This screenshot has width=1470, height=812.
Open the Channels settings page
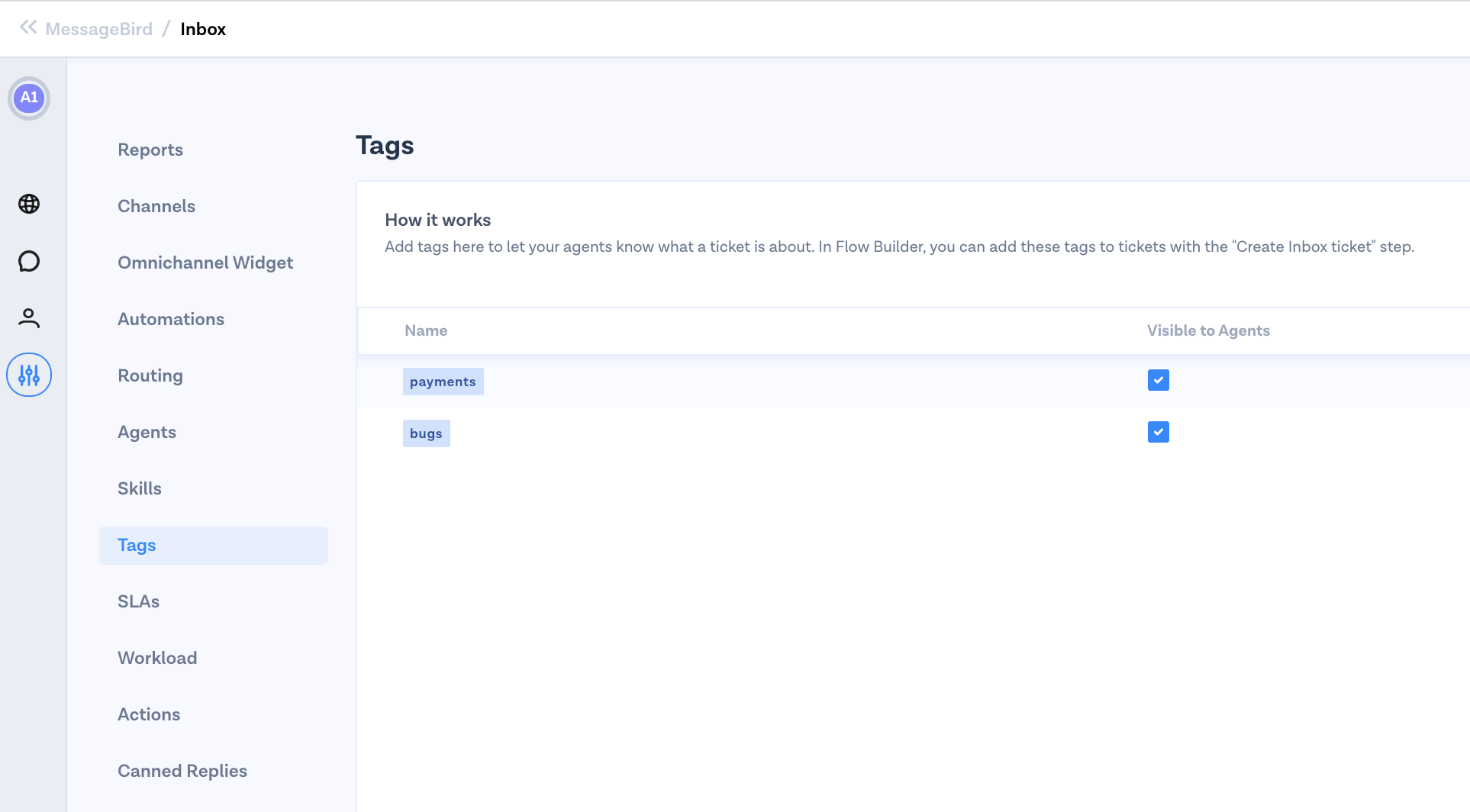[x=156, y=206]
